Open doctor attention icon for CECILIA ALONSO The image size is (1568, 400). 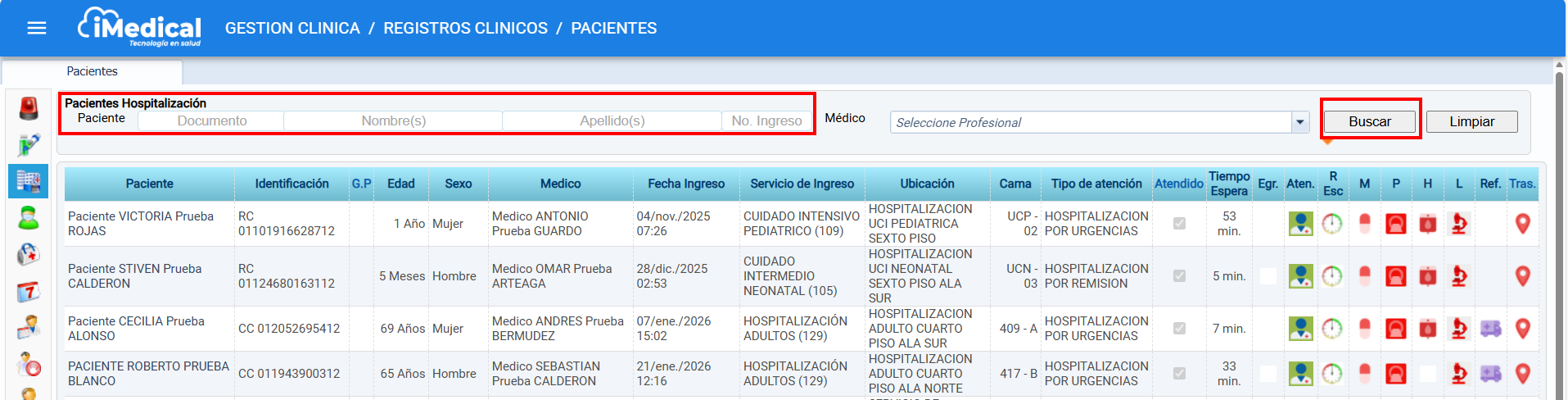tap(1300, 329)
